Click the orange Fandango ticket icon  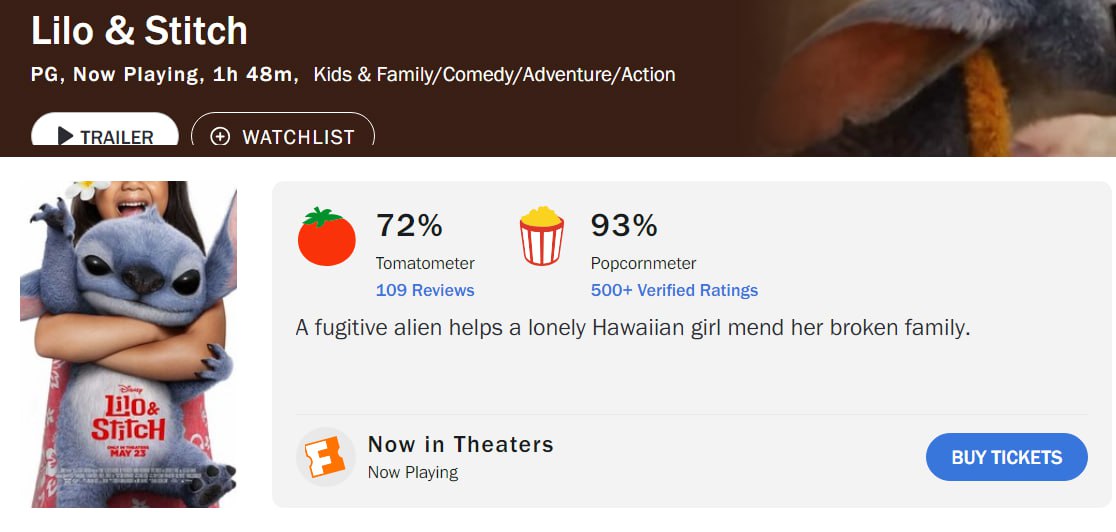coord(326,457)
